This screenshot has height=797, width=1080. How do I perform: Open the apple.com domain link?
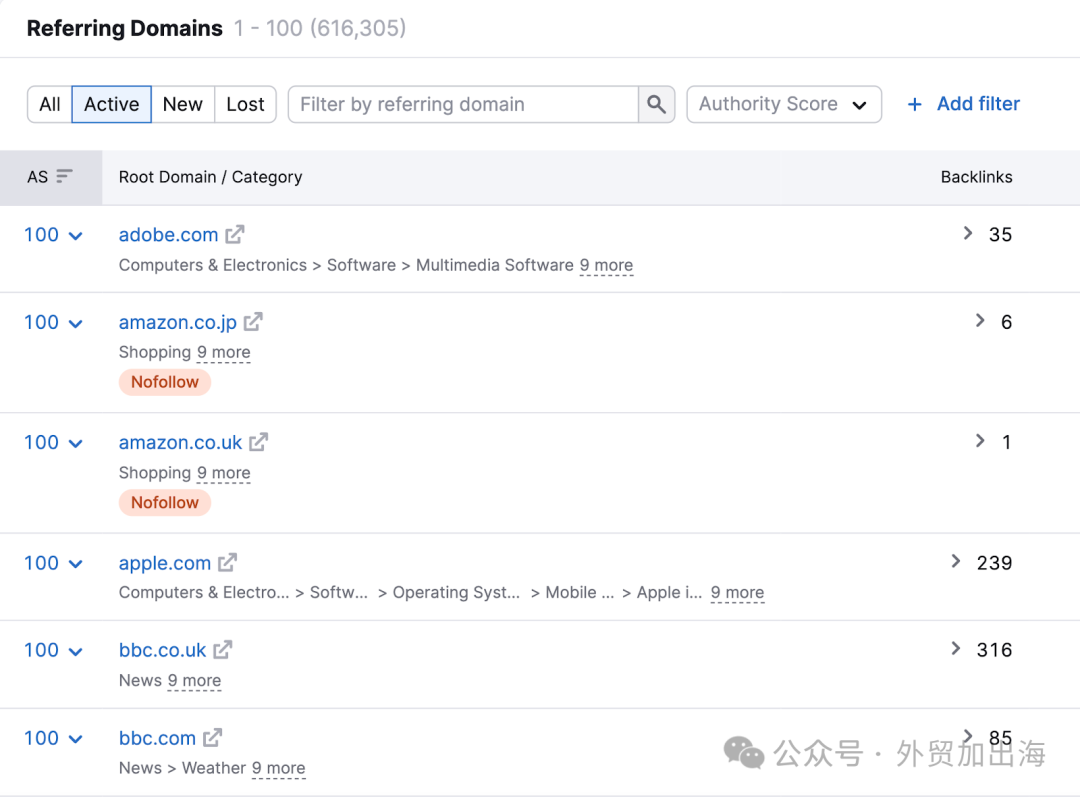tap(165, 563)
